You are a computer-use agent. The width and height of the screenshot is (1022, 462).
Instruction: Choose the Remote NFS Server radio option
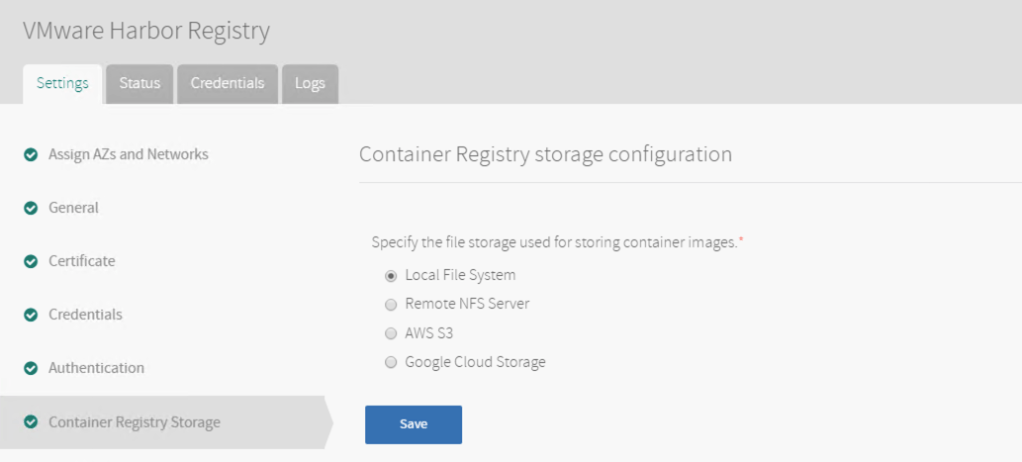391,304
